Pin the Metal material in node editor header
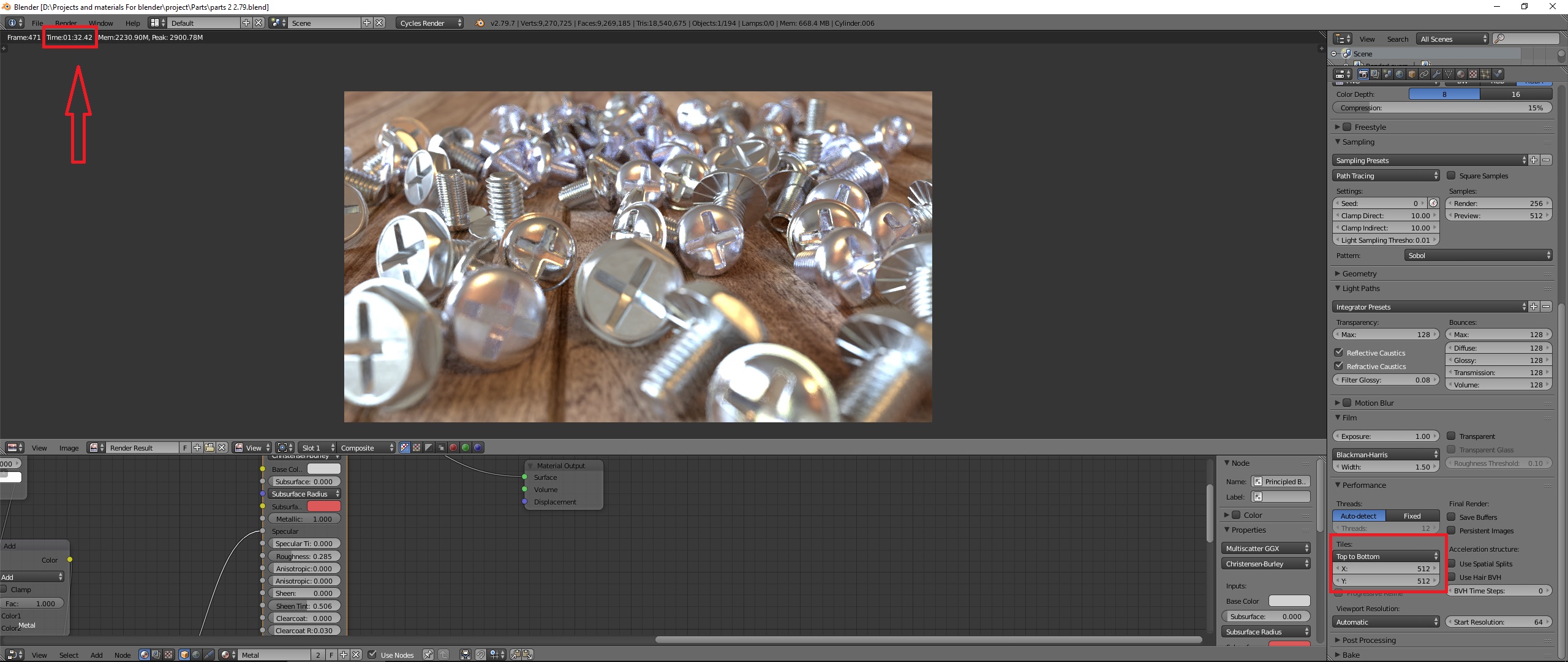Viewport: 1568px width, 662px height. point(429,655)
